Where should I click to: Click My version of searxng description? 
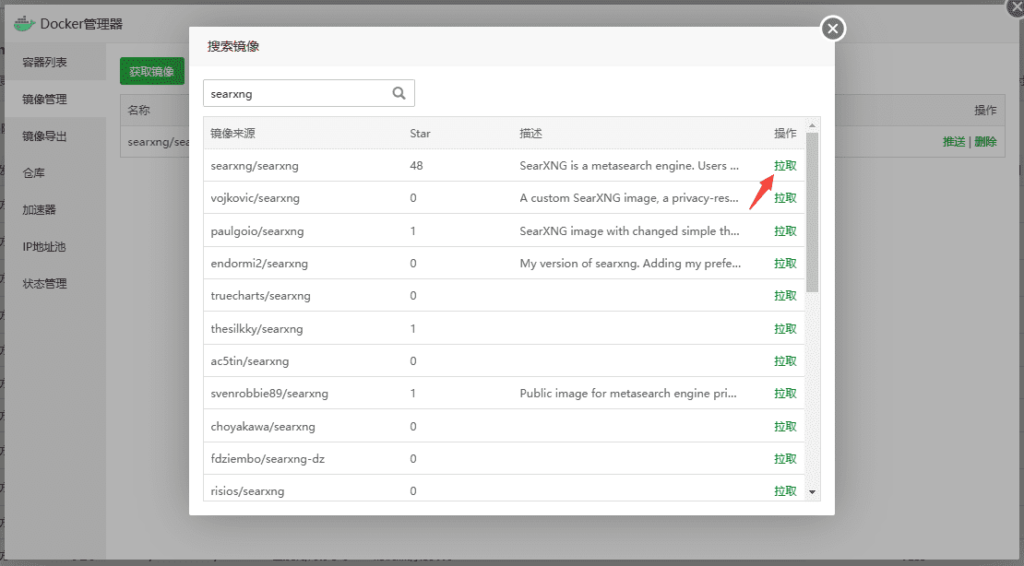[630, 264]
